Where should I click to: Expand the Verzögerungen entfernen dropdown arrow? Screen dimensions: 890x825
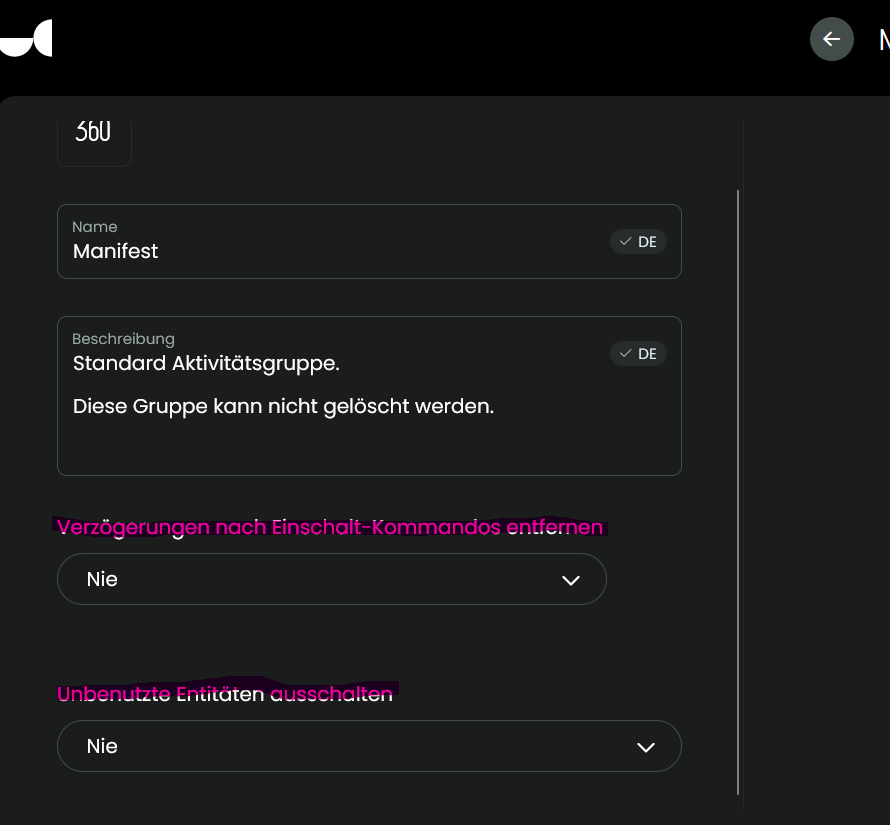coord(571,580)
